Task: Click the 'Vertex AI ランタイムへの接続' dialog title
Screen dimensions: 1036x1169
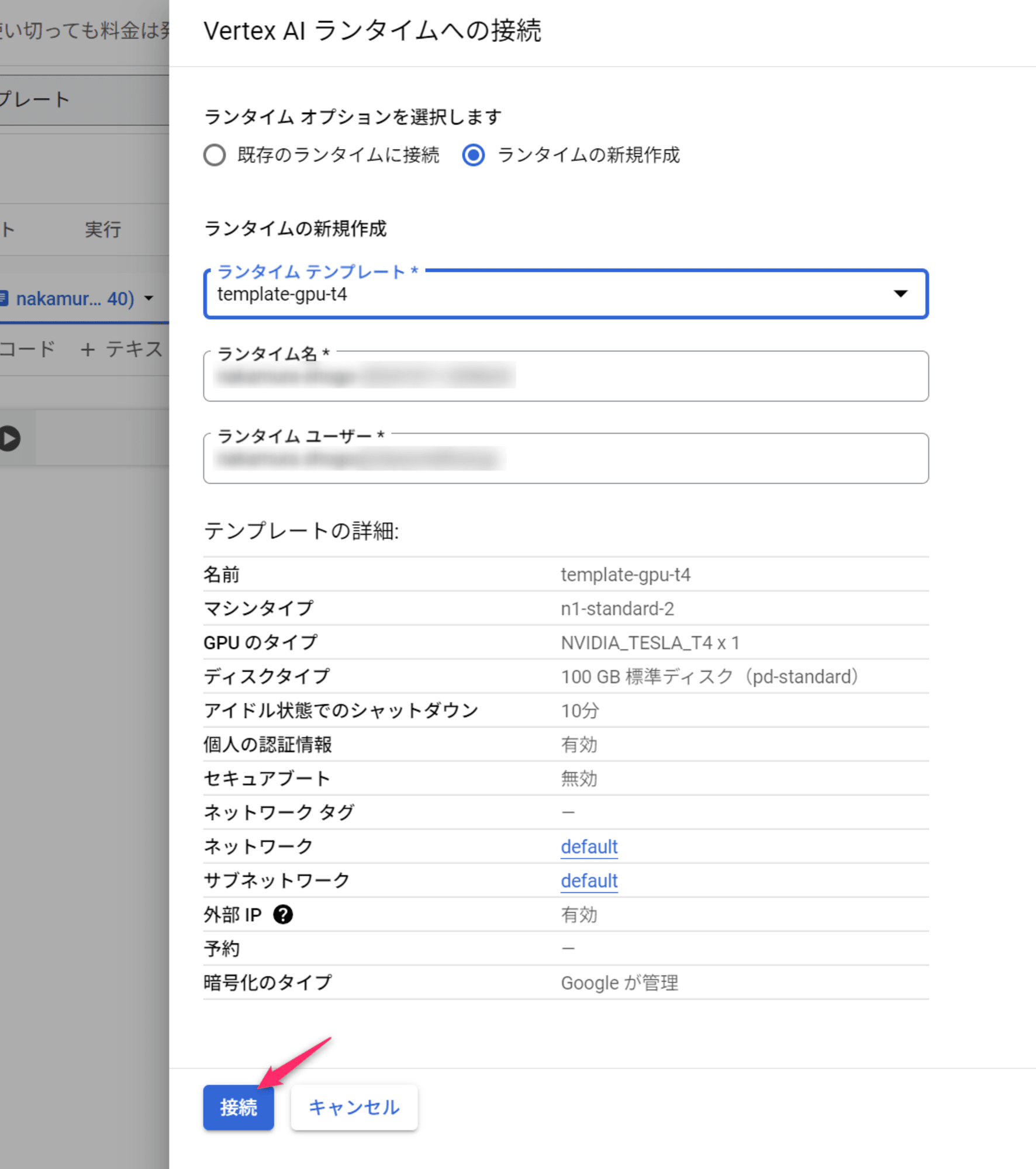Action: coord(372,30)
